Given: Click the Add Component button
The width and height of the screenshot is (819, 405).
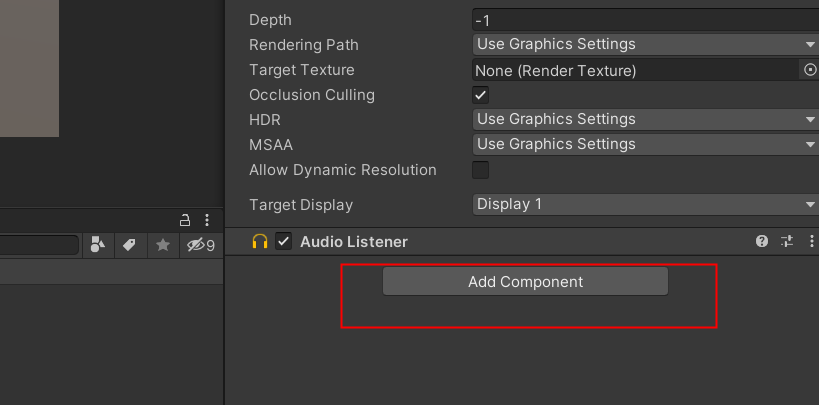Looking at the screenshot, I should [x=525, y=282].
